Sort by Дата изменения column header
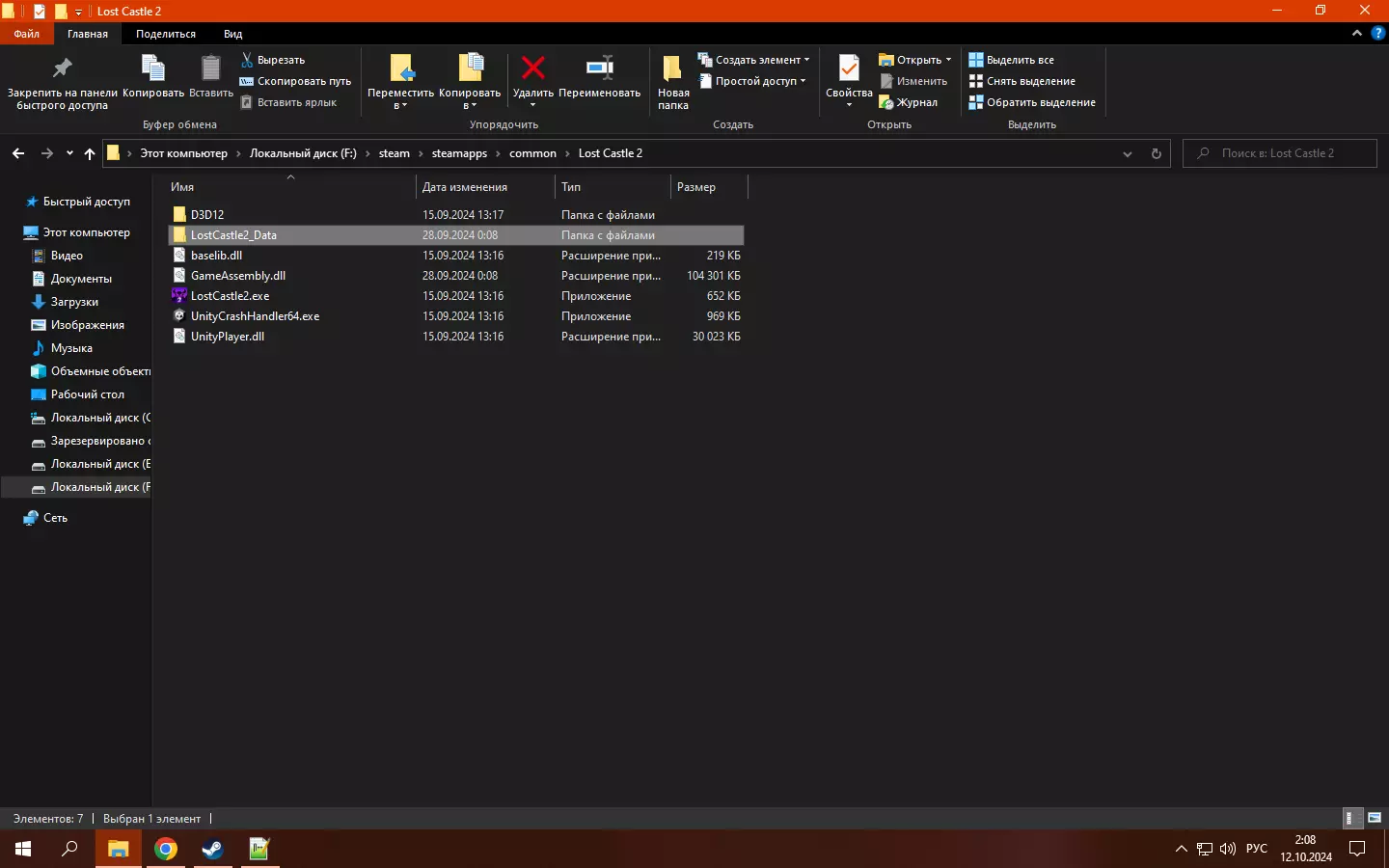1389x868 pixels. (x=486, y=187)
